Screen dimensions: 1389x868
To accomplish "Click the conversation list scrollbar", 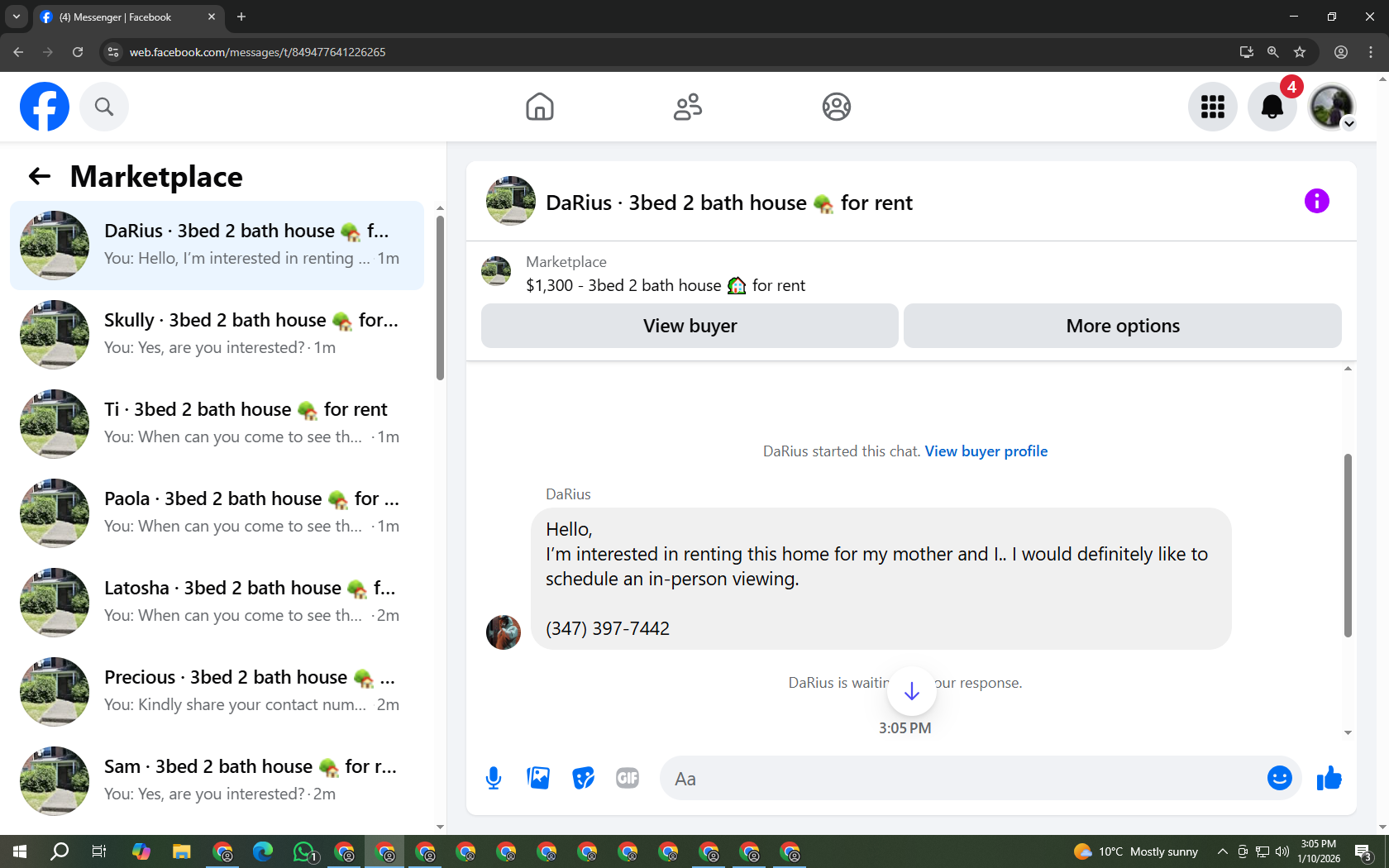I will tap(440, 298).
